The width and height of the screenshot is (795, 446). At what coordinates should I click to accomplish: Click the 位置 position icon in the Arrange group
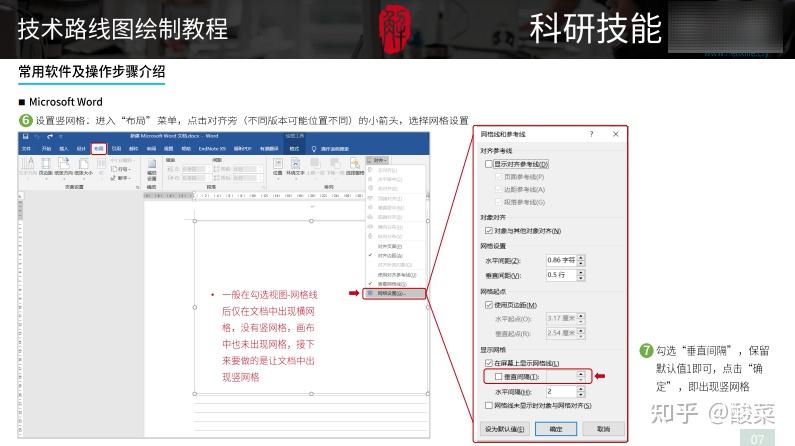pyautogui.click(x=278, y=166)
